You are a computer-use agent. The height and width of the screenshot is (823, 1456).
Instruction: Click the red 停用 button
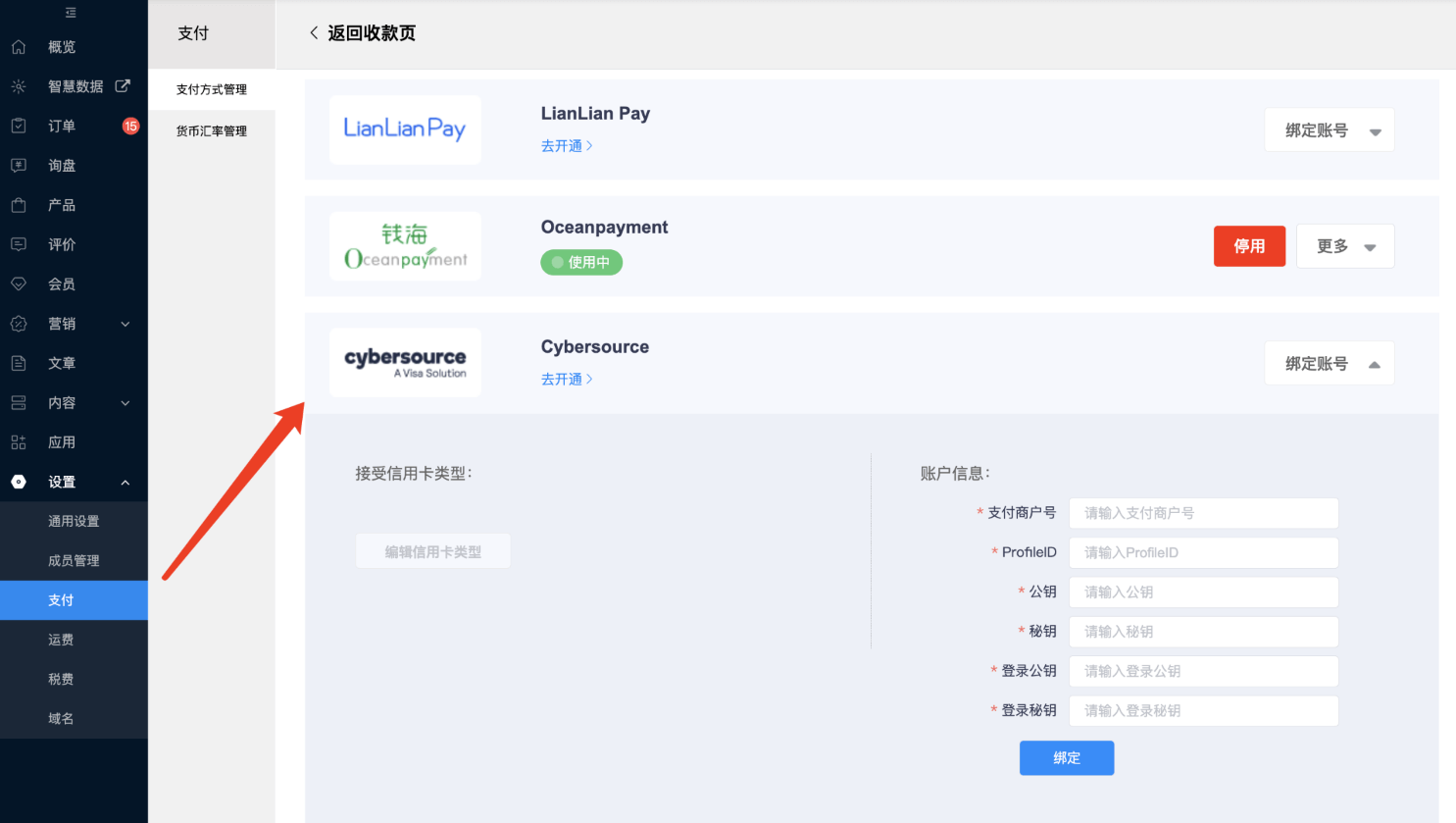click(x=1249, y=246)
